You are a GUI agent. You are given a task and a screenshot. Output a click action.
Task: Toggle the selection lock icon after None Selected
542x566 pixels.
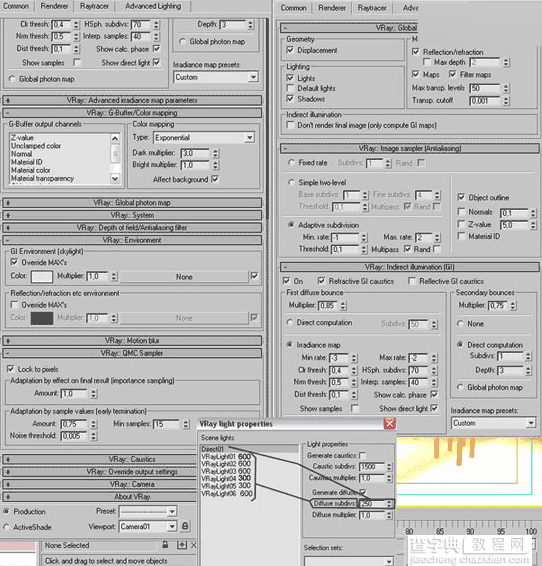pyautogui.click(x=165, y=544)
